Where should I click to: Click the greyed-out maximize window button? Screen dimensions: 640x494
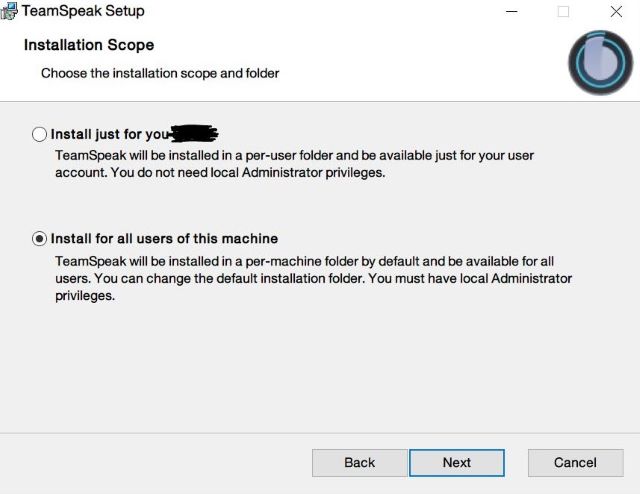click(x=563, y=11)
